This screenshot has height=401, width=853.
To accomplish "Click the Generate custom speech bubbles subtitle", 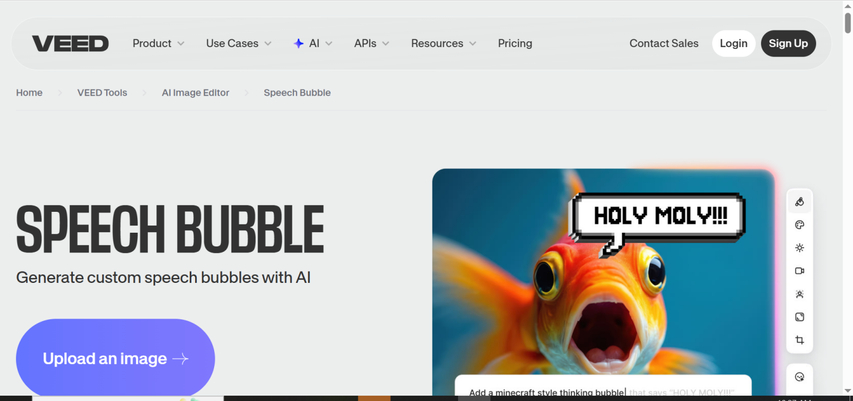I will pos(163,277).
